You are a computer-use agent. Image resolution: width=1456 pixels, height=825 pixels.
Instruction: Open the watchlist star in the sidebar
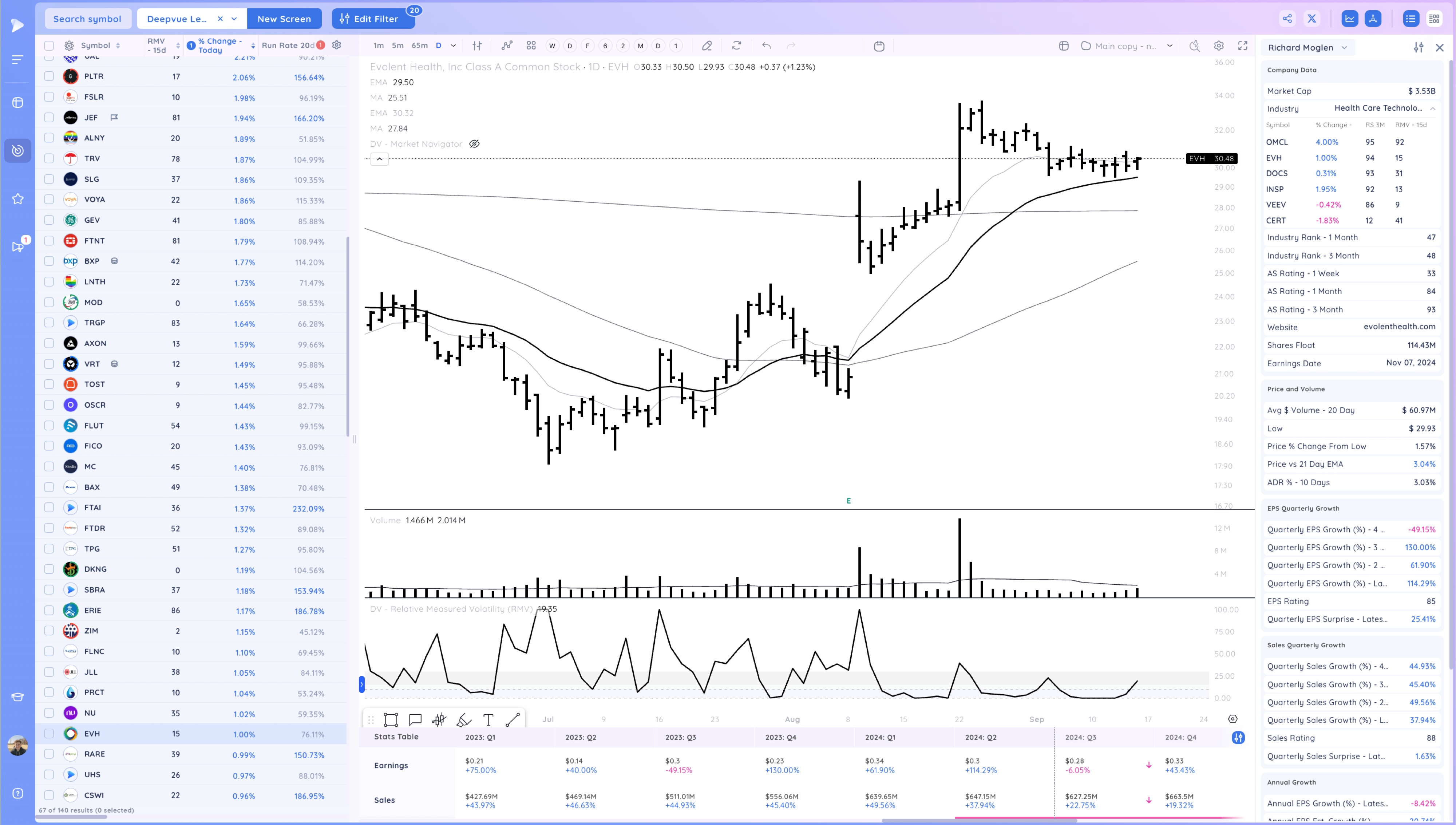pyautogui.click(x=17, y=199)
